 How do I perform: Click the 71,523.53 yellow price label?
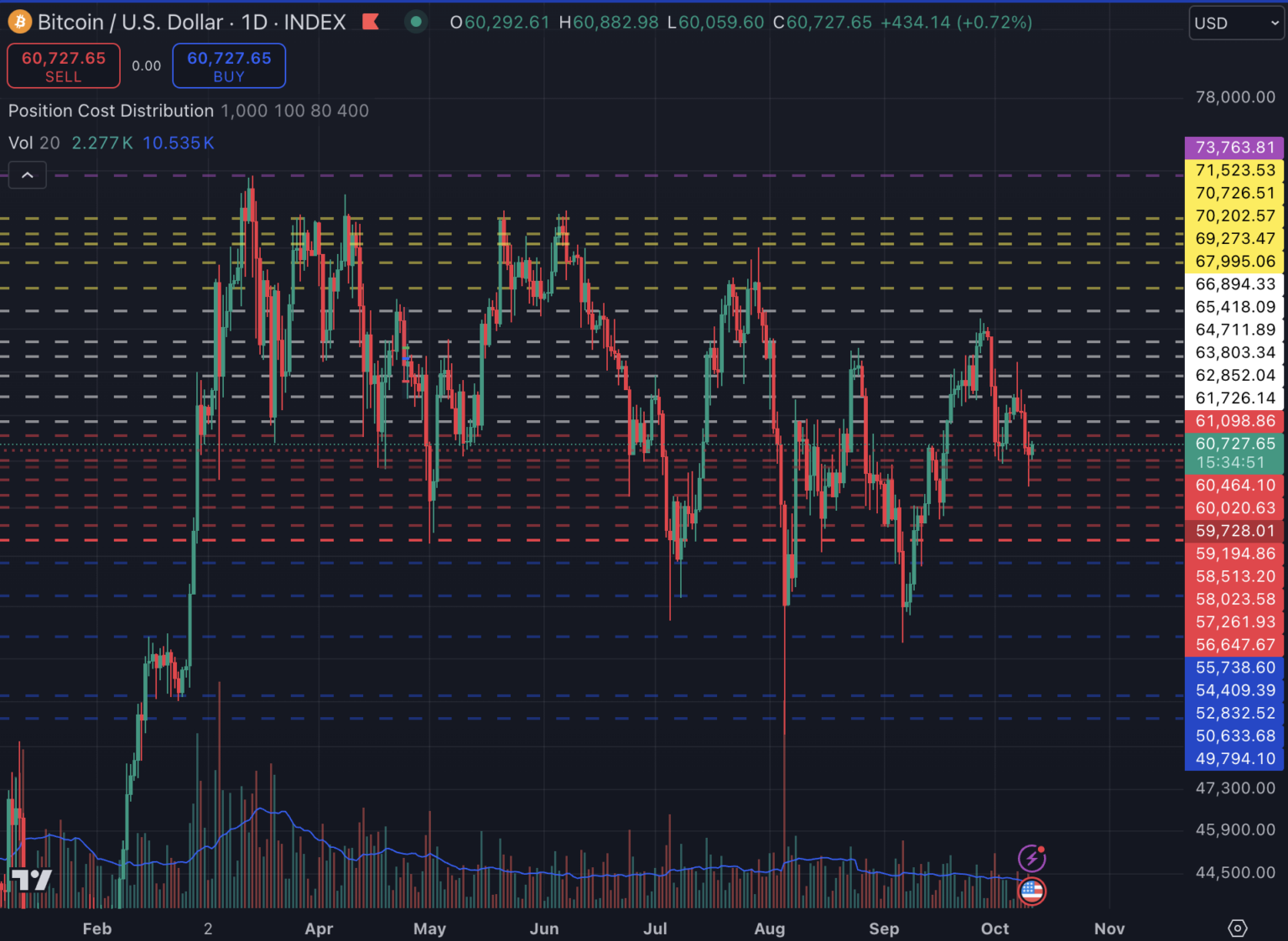(1234, 170)
